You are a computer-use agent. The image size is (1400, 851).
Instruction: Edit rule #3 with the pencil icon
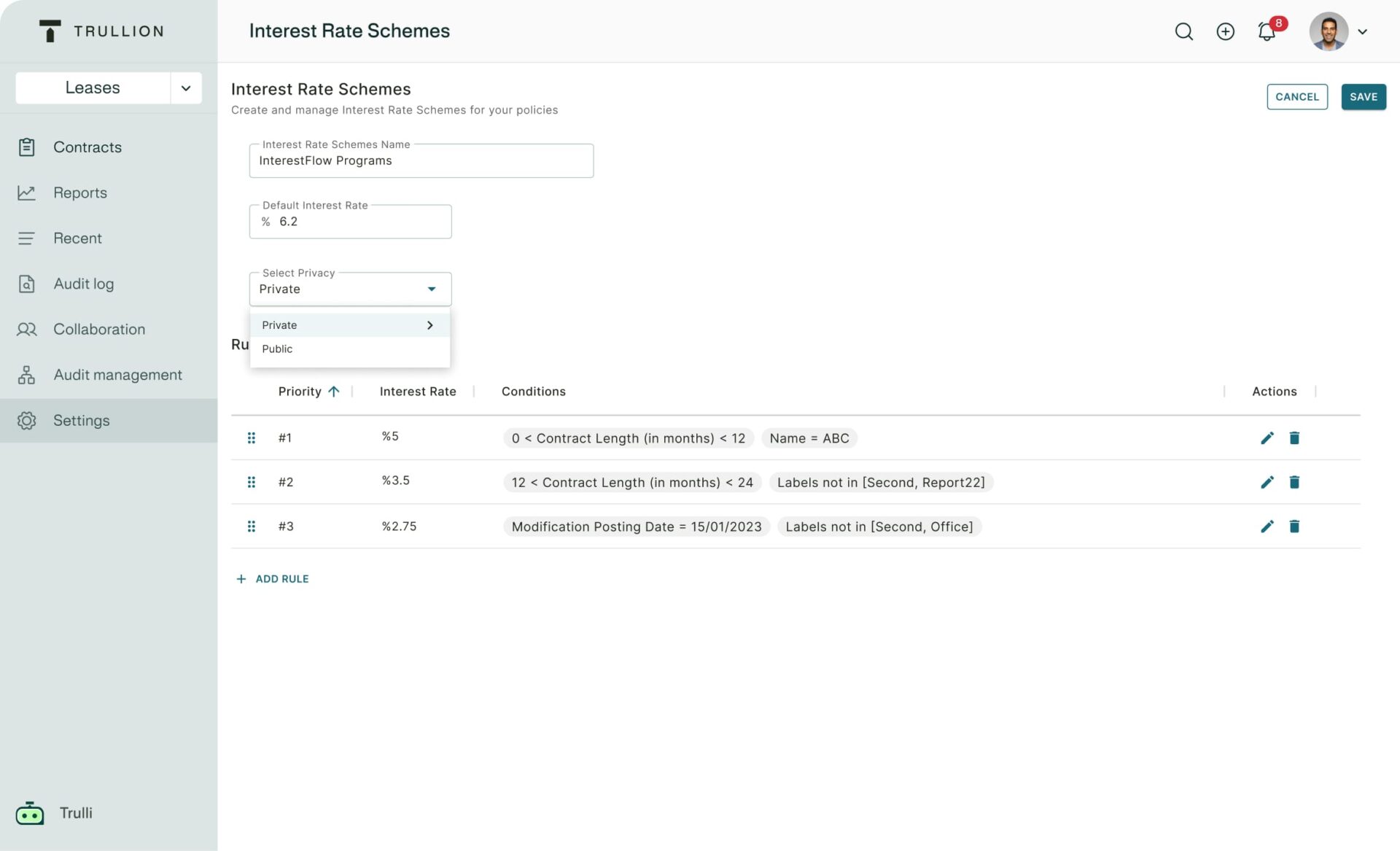tap(1267, 526)
